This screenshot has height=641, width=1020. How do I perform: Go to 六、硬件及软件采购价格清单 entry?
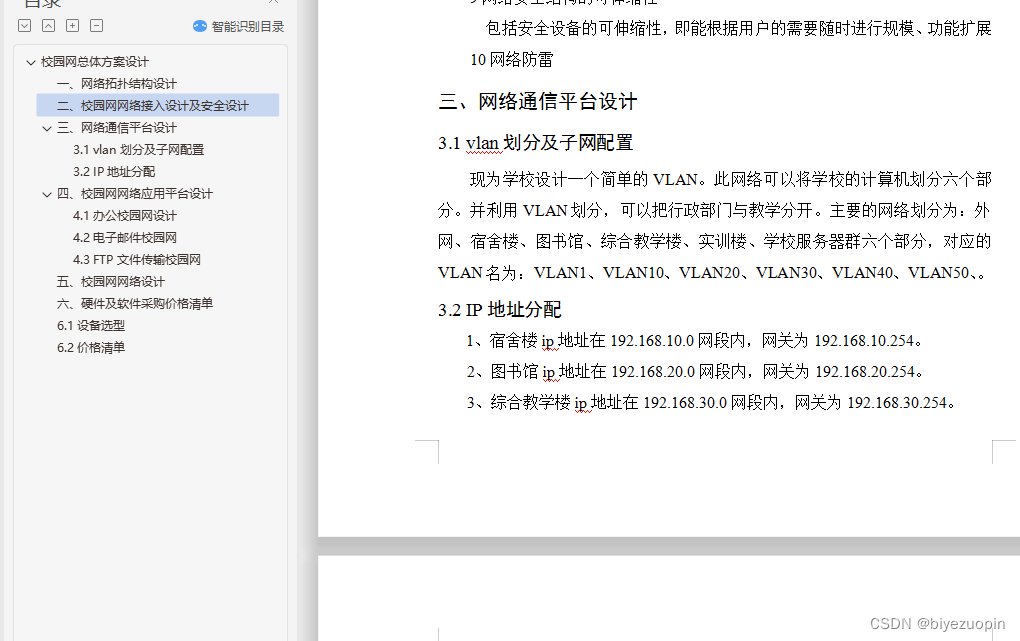tap(135, 304)
